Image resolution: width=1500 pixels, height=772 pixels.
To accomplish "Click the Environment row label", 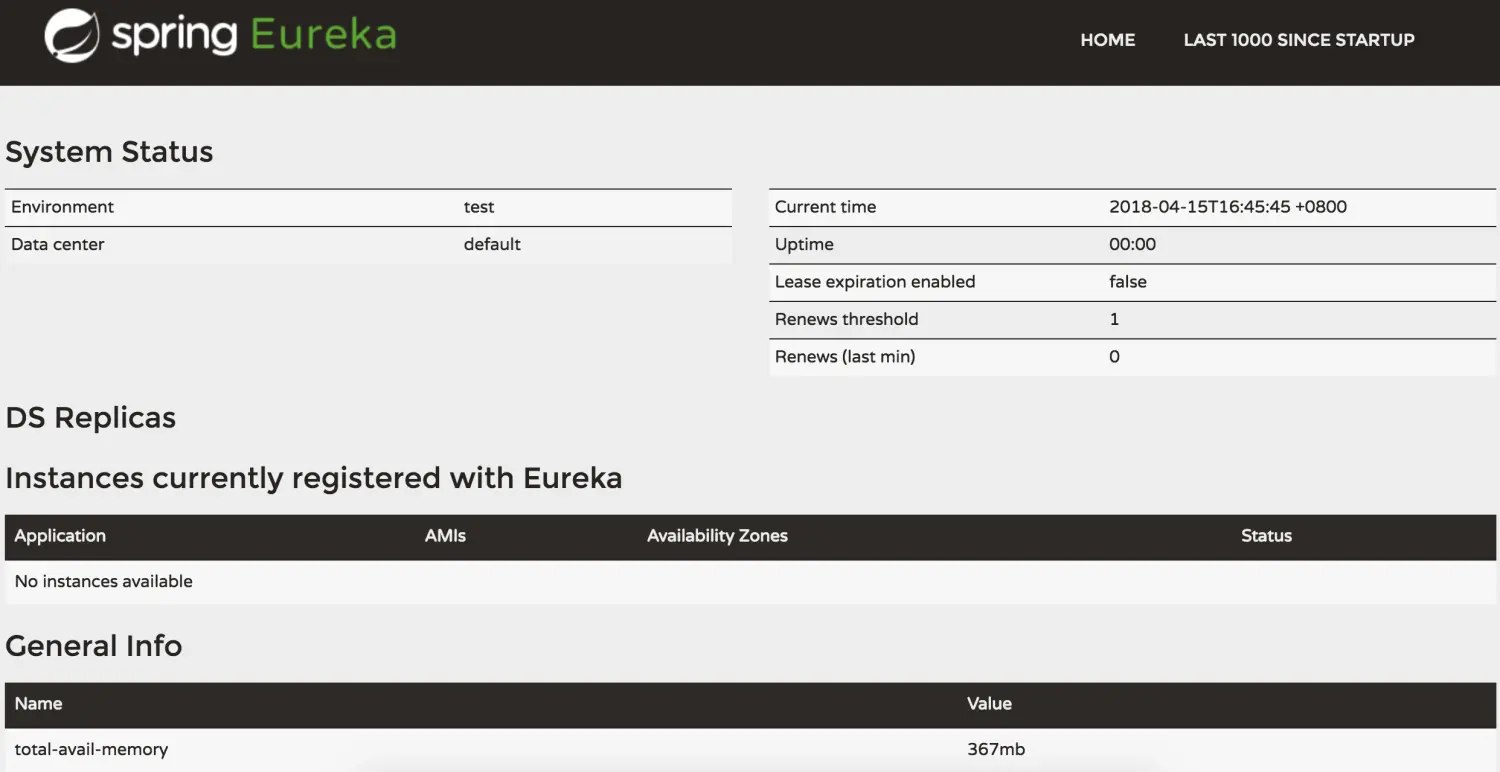I will [x=62, y=207].
